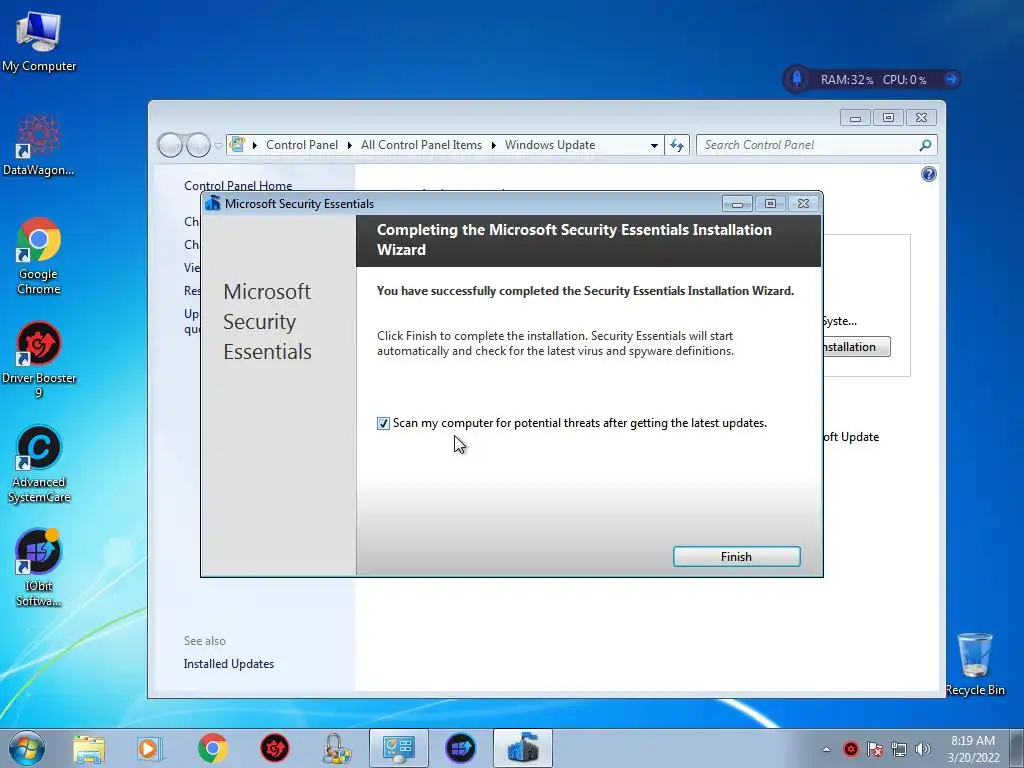Open the Recycle Bin
The height and width of the screenshot is (768, 1024).
tap(975, 664)
